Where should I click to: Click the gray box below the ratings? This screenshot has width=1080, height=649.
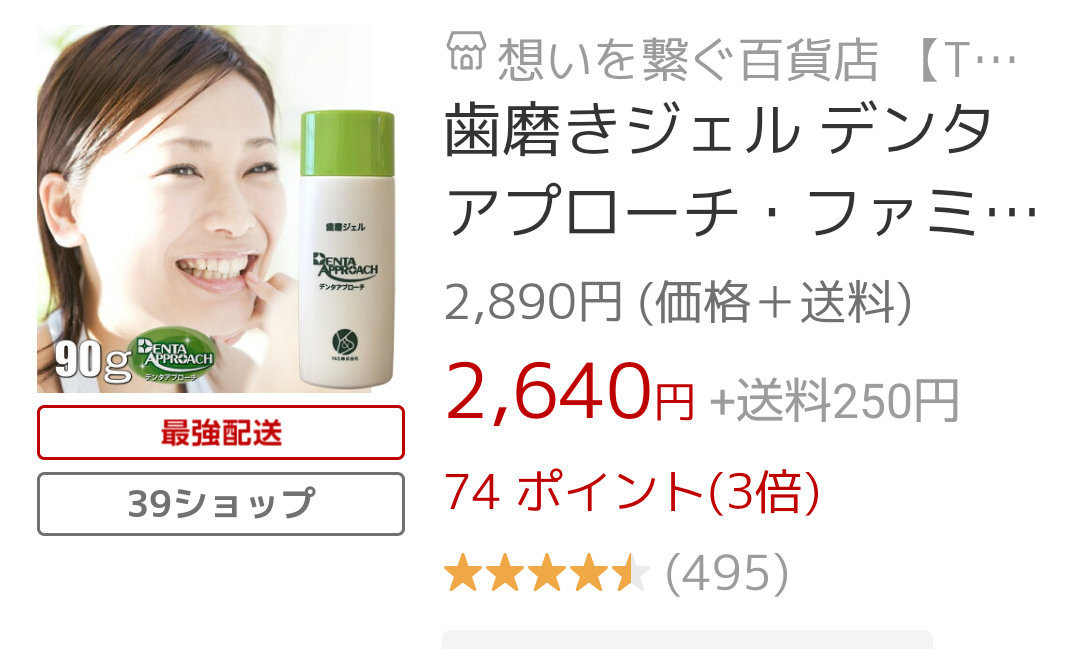pyautogui.click(x=687, y=639)
